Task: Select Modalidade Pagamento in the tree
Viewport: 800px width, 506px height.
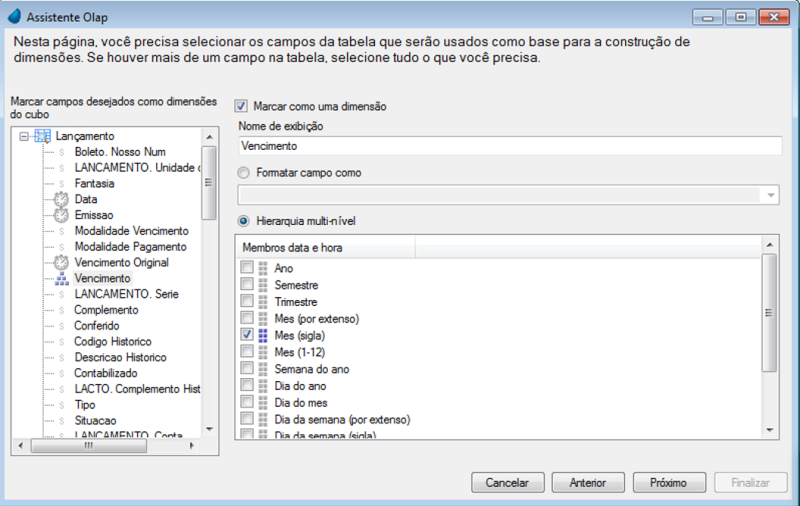Action: (131, 247)
